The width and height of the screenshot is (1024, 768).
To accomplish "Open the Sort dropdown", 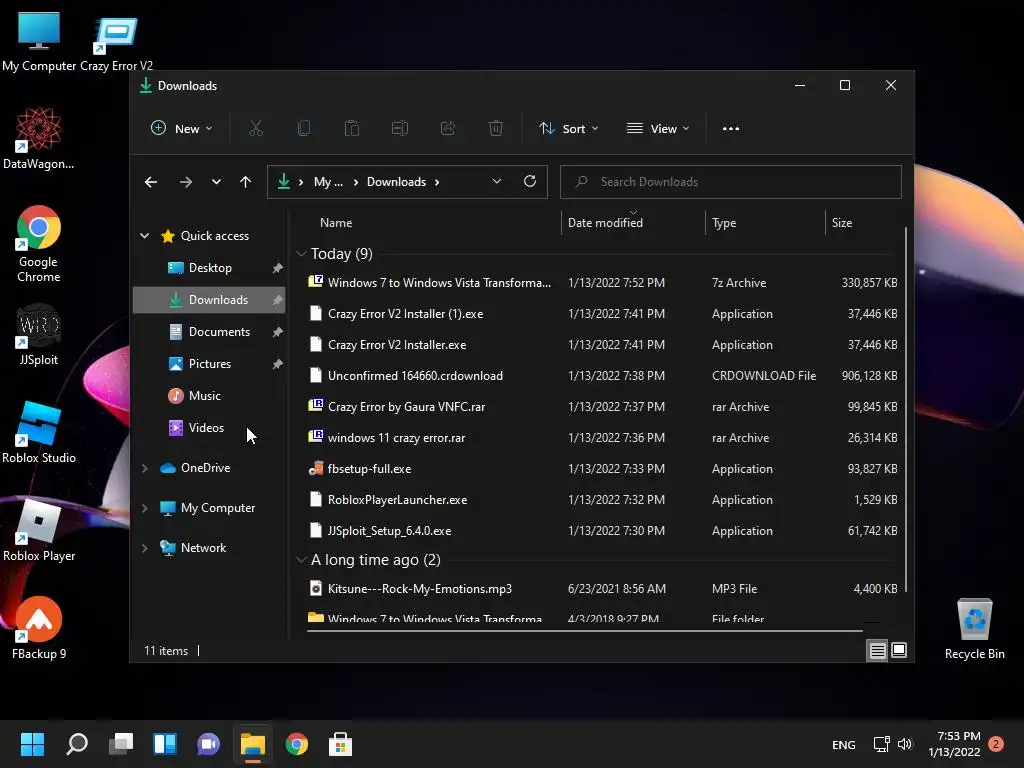I will coord(568,129).
